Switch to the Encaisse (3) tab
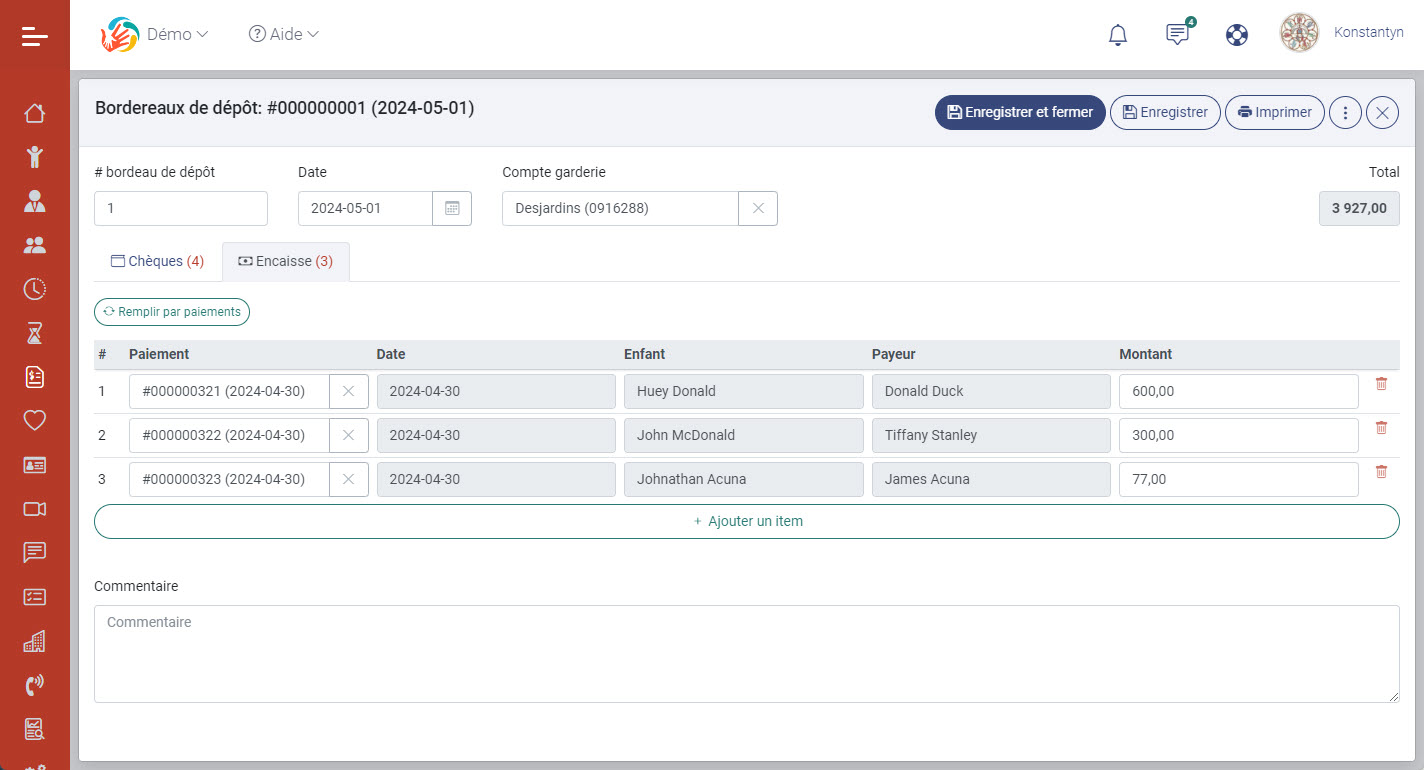1424x770 pixels. [x=286, y=261]
